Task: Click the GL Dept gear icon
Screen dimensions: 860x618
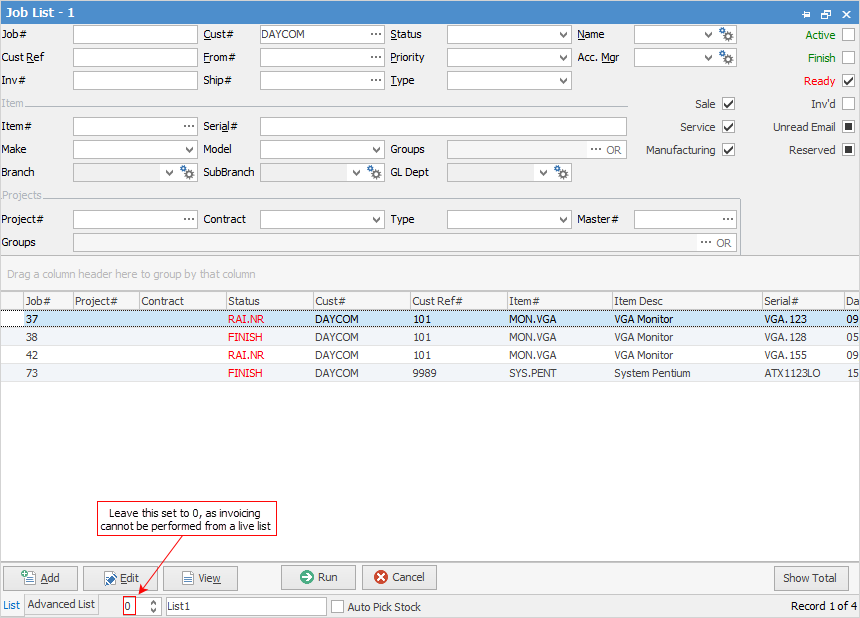Action: [561, 173]
